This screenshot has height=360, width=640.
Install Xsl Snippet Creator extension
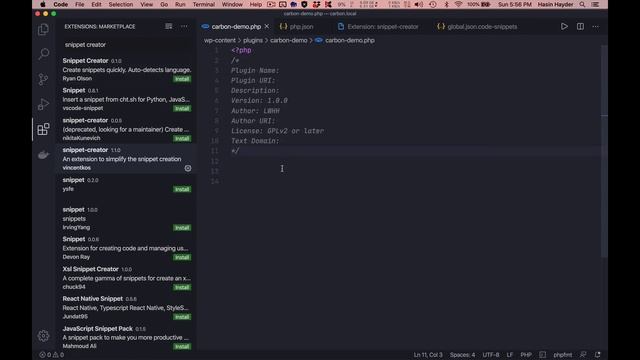tap(182, 287)
